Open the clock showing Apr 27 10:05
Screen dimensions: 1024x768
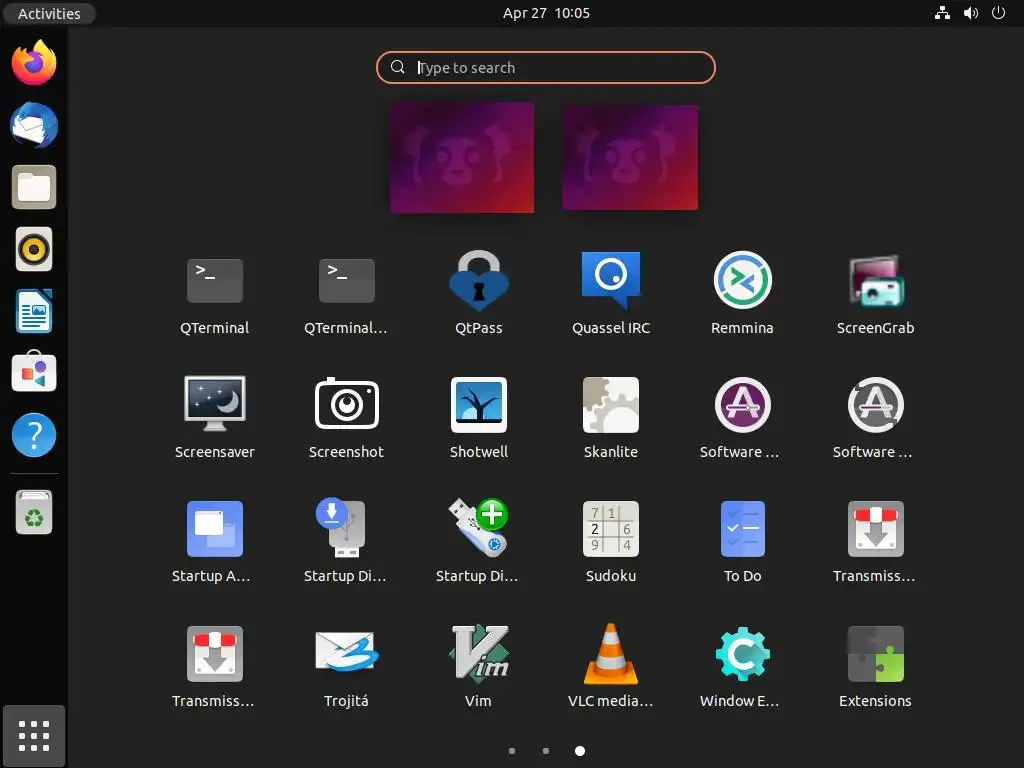point(546,13)
